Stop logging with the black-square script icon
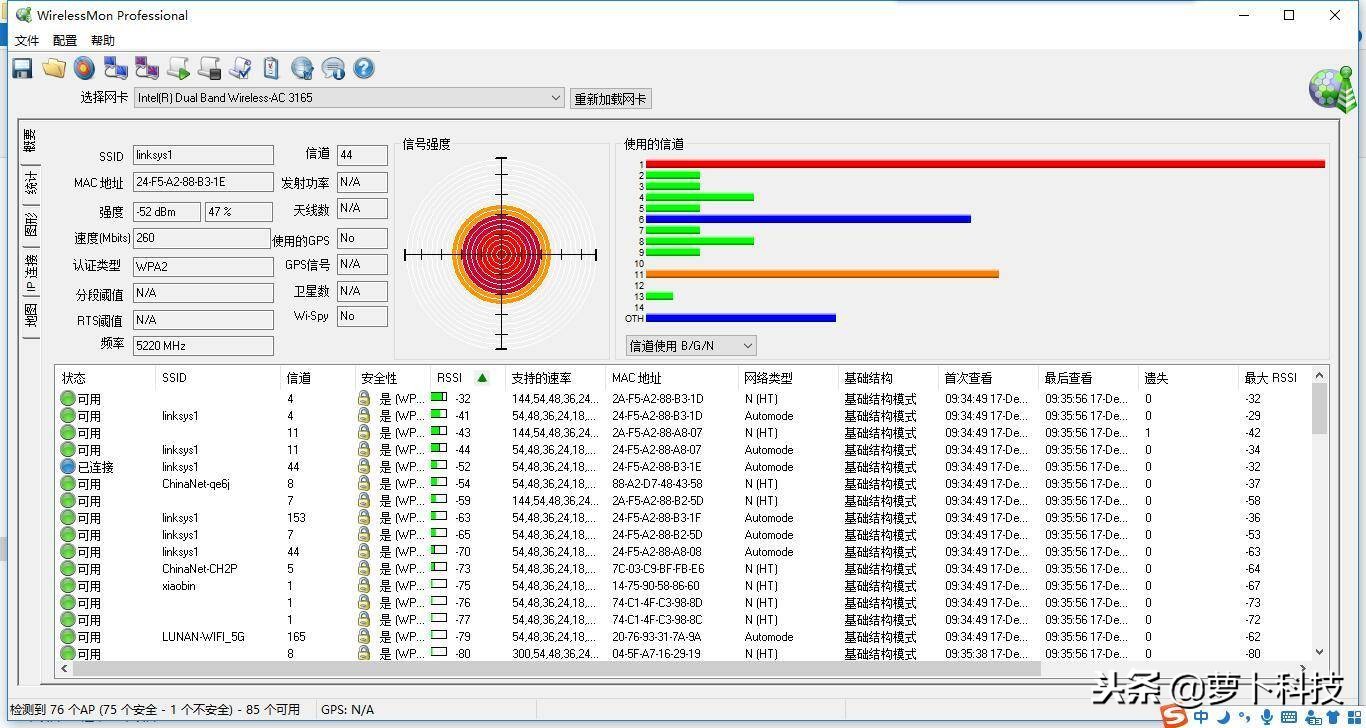 [209, 68]
